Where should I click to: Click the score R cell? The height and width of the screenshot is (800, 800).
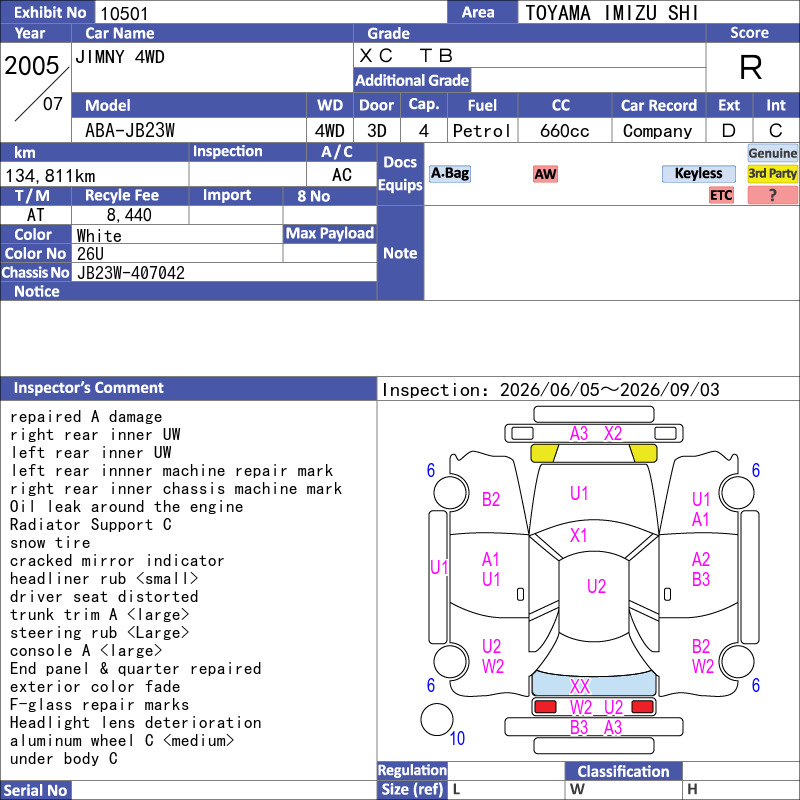pyautogui.click(x=751, y=67)
